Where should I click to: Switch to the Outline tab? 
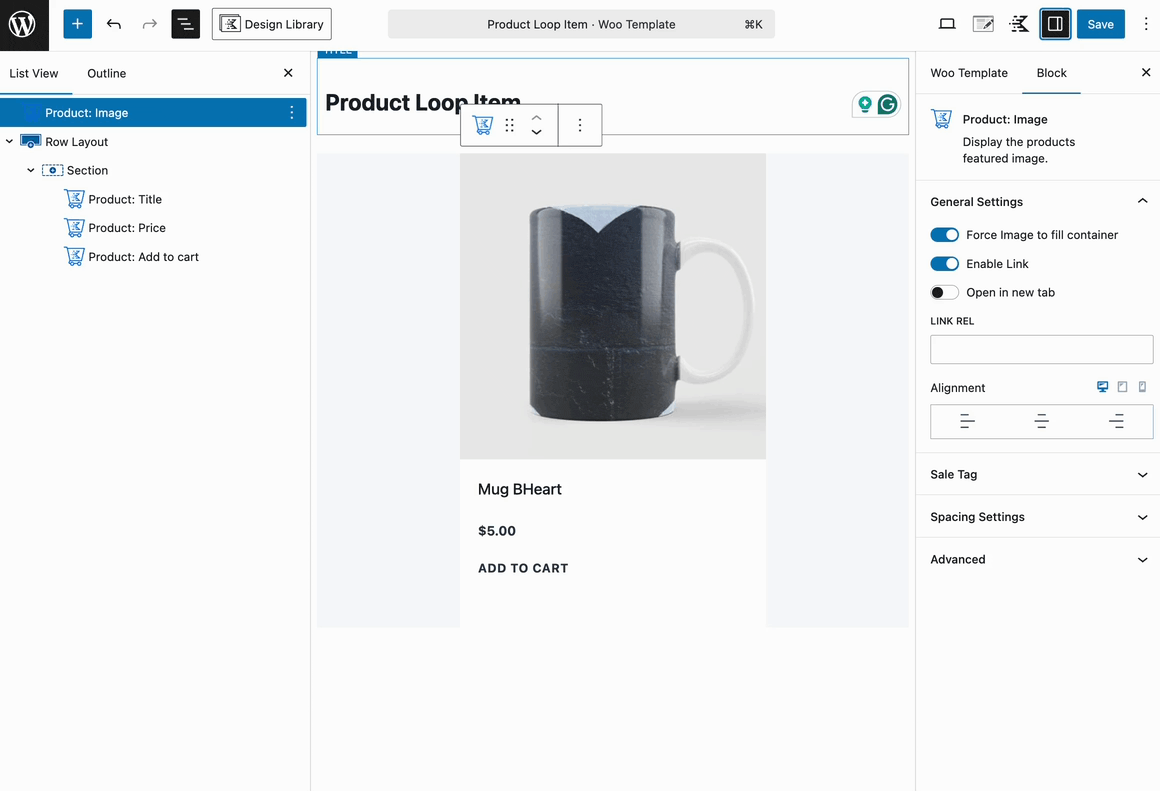tap(107, 73)
